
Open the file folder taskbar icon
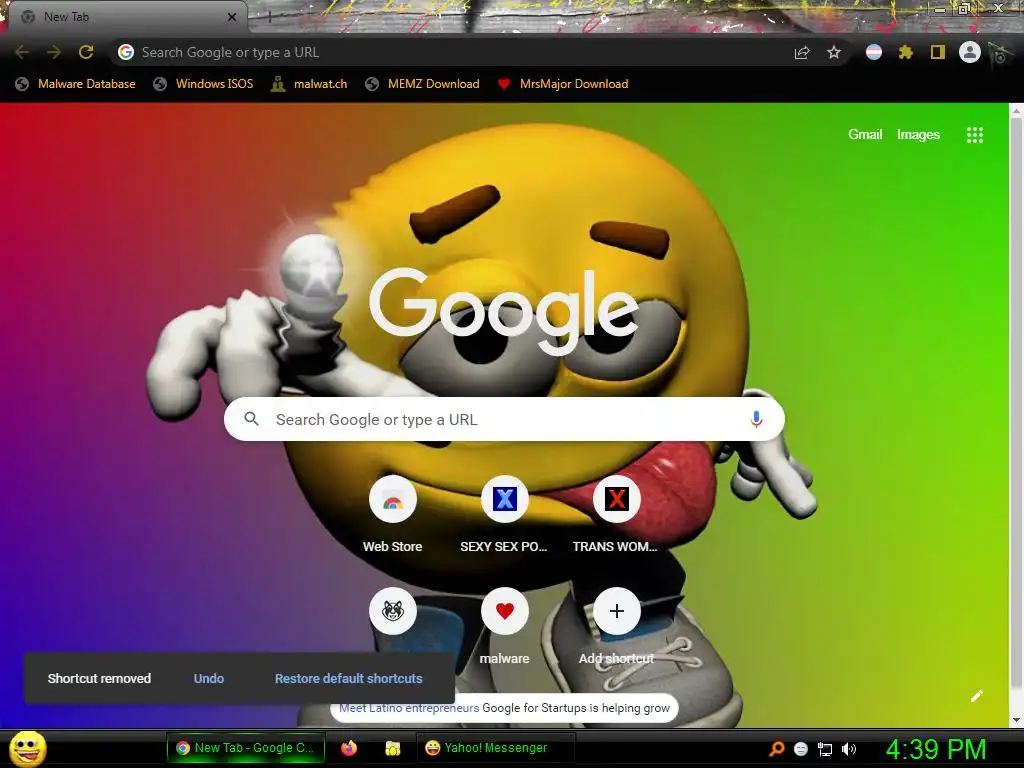tap(392, 748)
